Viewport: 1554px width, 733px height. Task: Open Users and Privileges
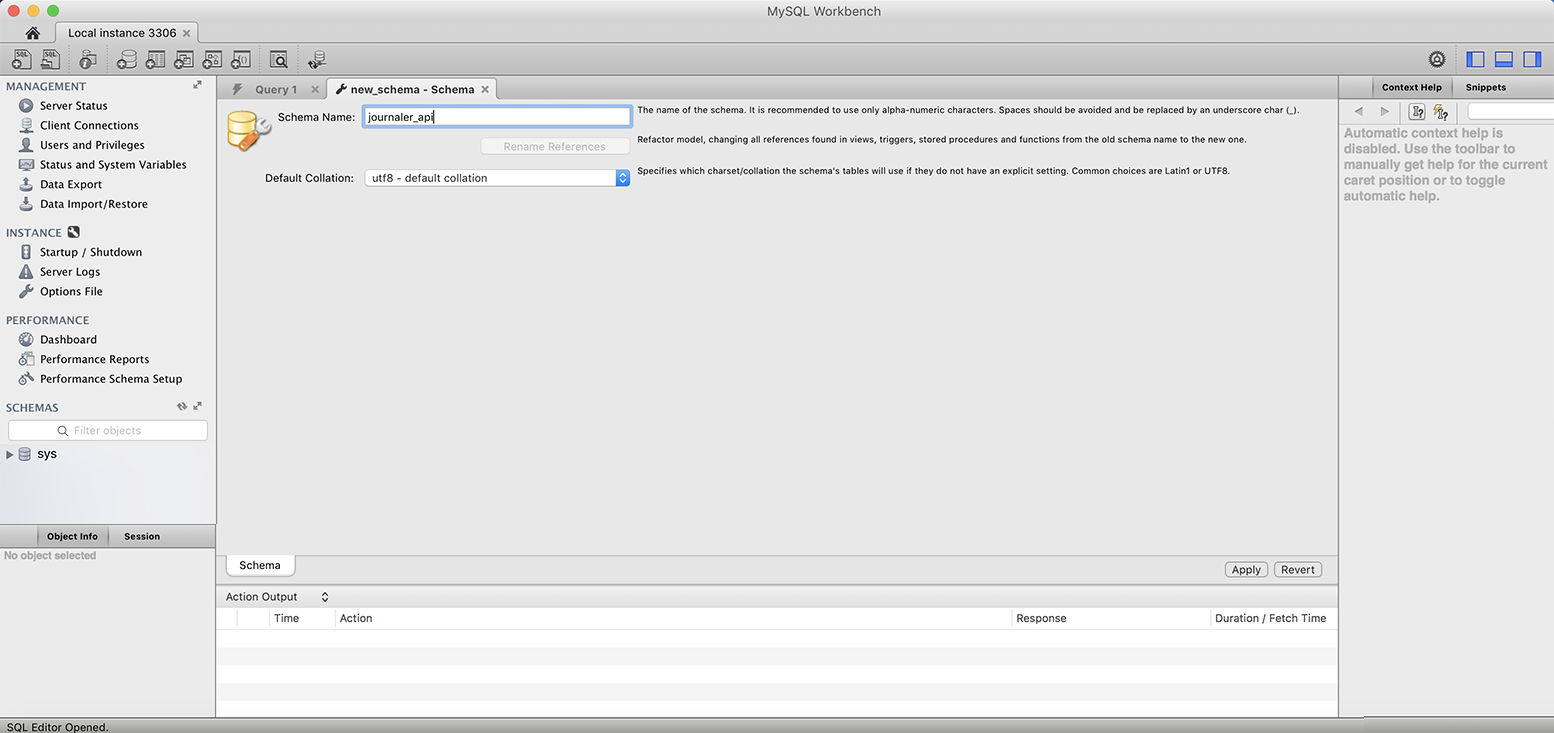pyautogui.click(x=92, y=145)
